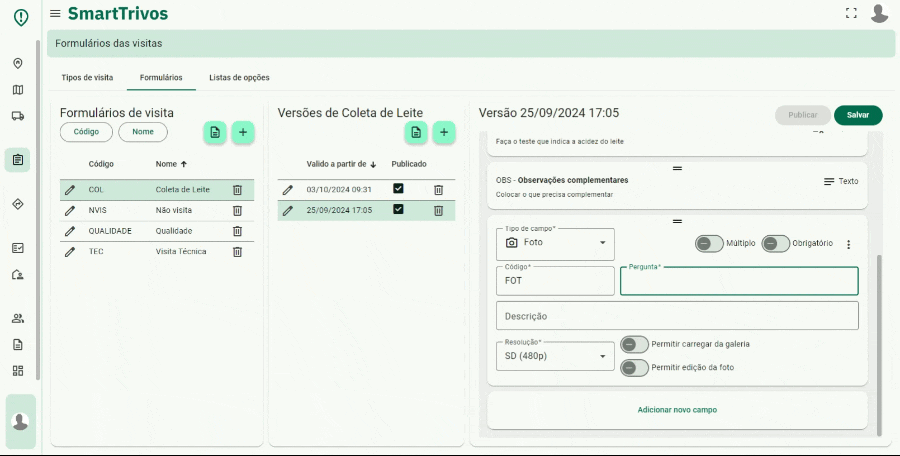Open the document sidebar icon
Image resolution: width=900 pixels, height=456 pixels.
[x=18, y=345]
